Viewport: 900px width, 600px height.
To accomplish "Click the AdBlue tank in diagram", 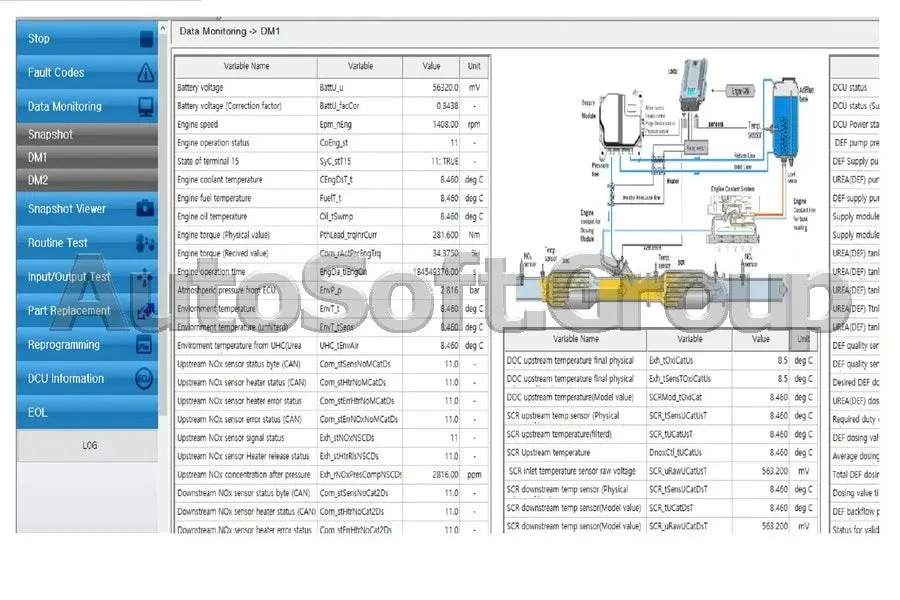I will [x=784, y=118].
